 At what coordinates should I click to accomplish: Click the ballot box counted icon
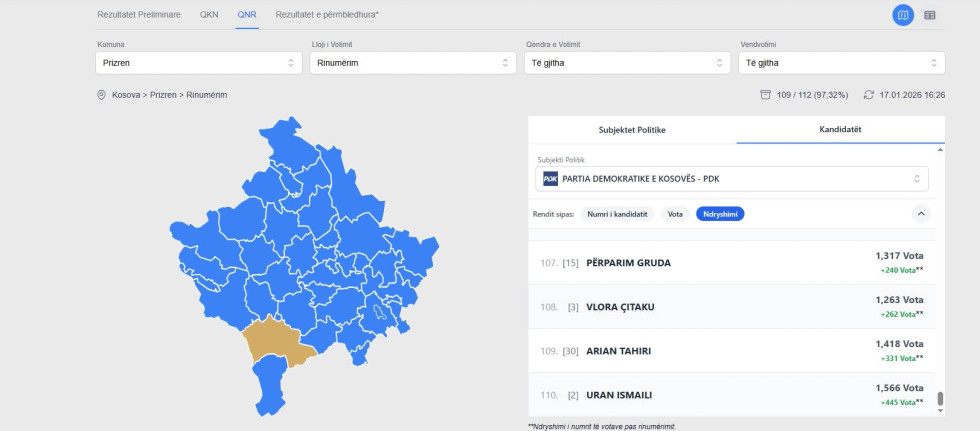(x=765, y=95)
